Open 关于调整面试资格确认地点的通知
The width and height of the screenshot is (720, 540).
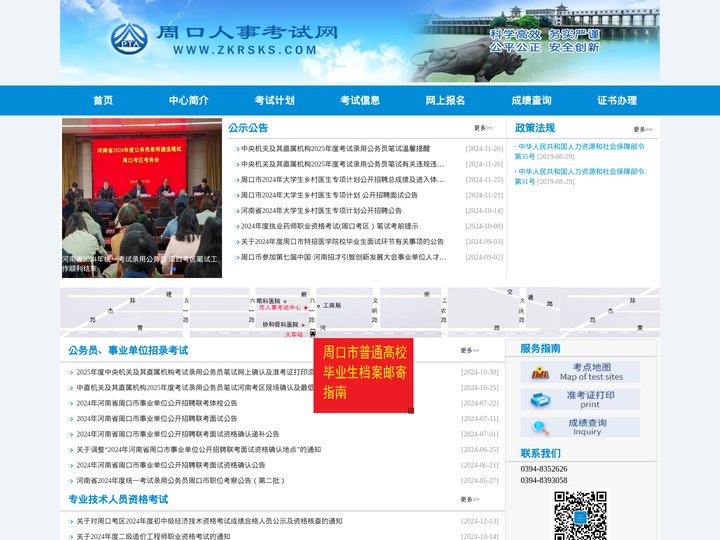pos(198,450)
